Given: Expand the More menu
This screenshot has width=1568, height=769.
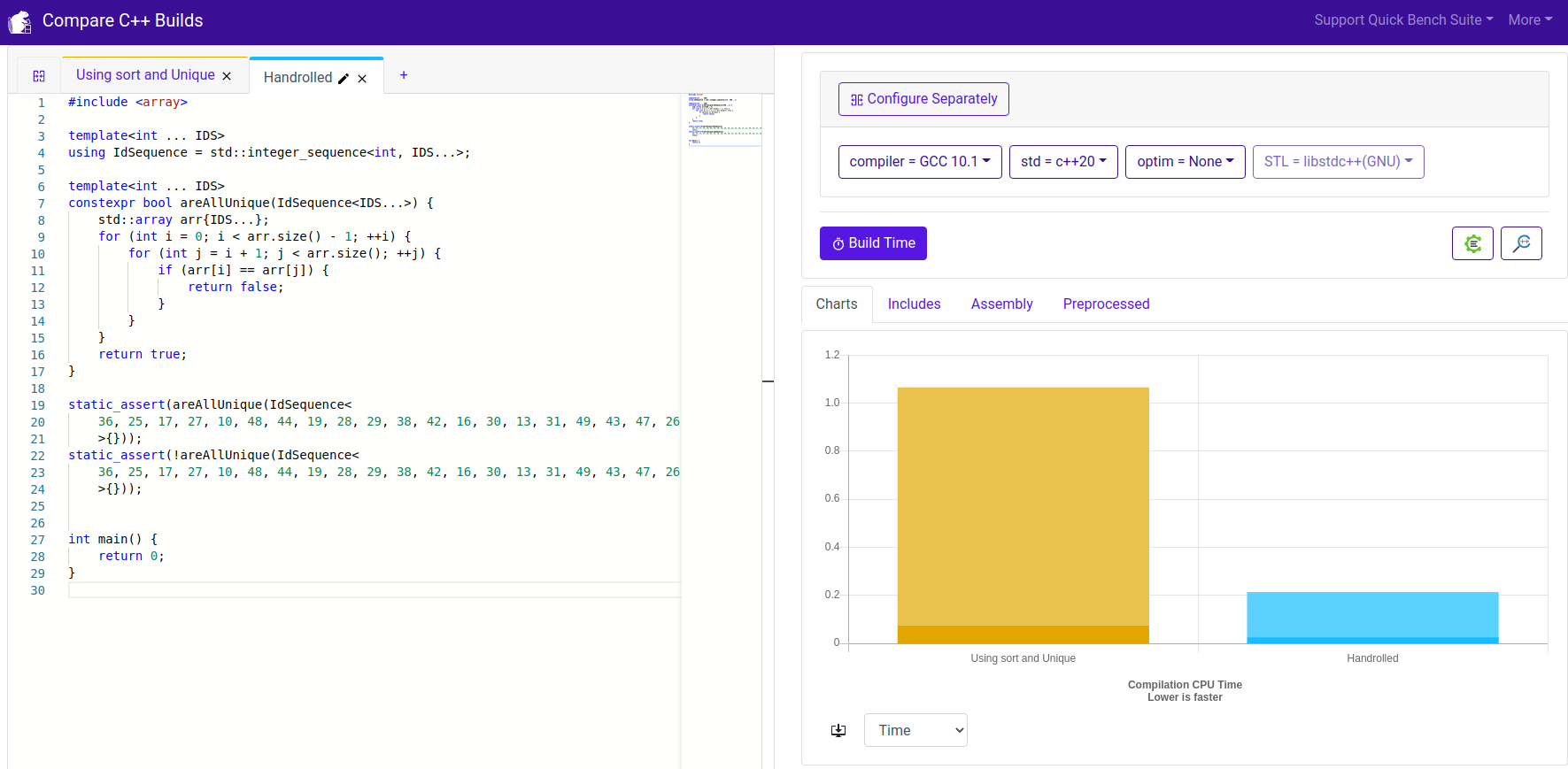Looking at the screenshot, I should coord(1530,19).
